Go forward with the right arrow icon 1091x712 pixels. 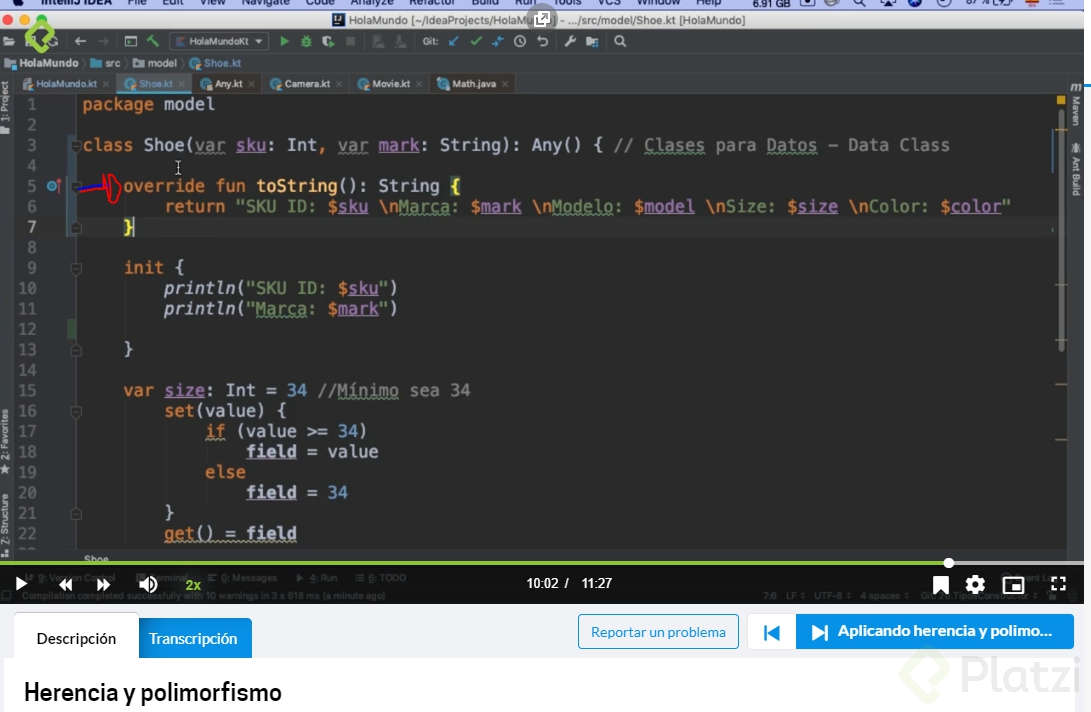[103, 42]
